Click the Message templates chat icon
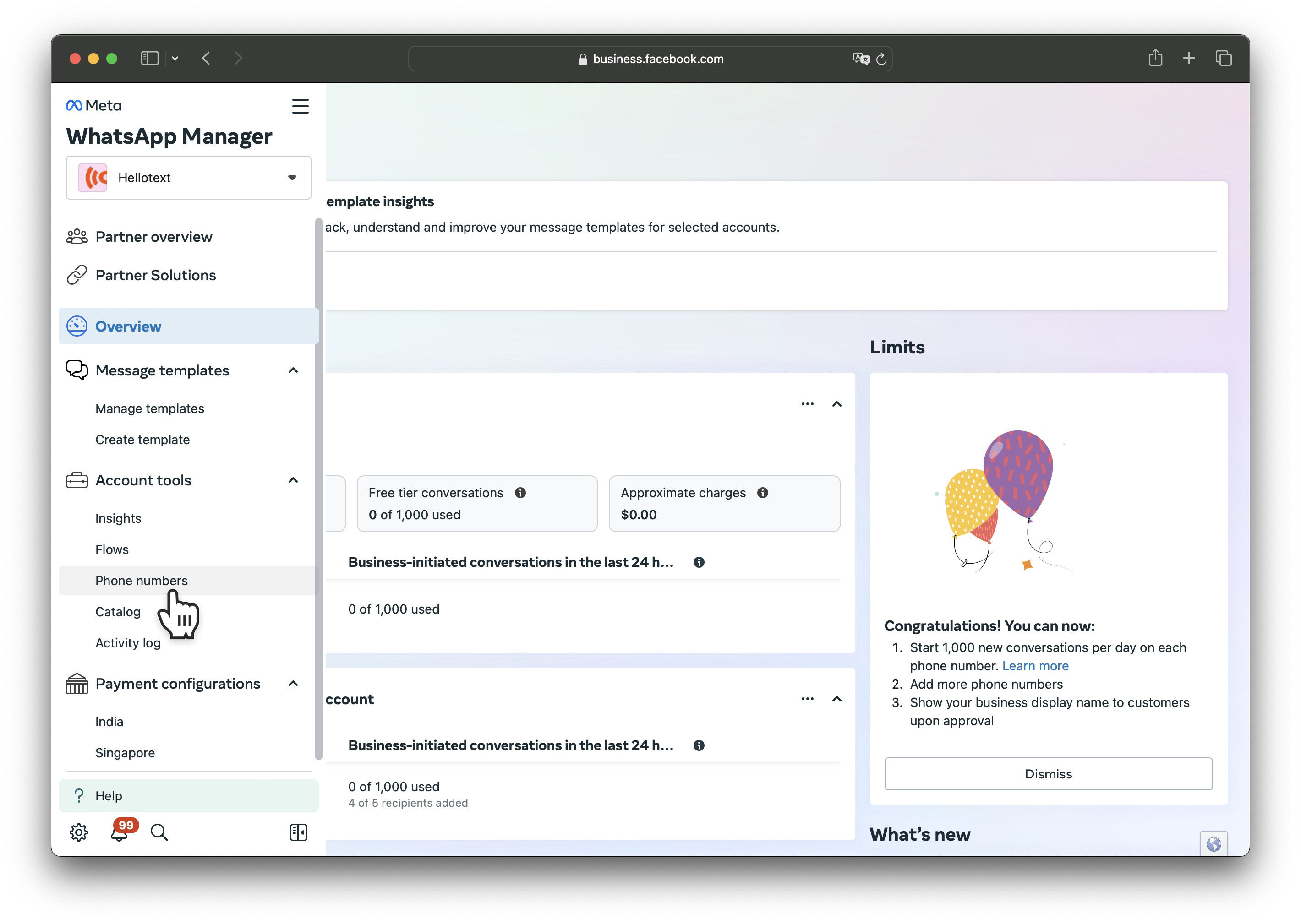Screen dimensions: 1301x924 77,370
